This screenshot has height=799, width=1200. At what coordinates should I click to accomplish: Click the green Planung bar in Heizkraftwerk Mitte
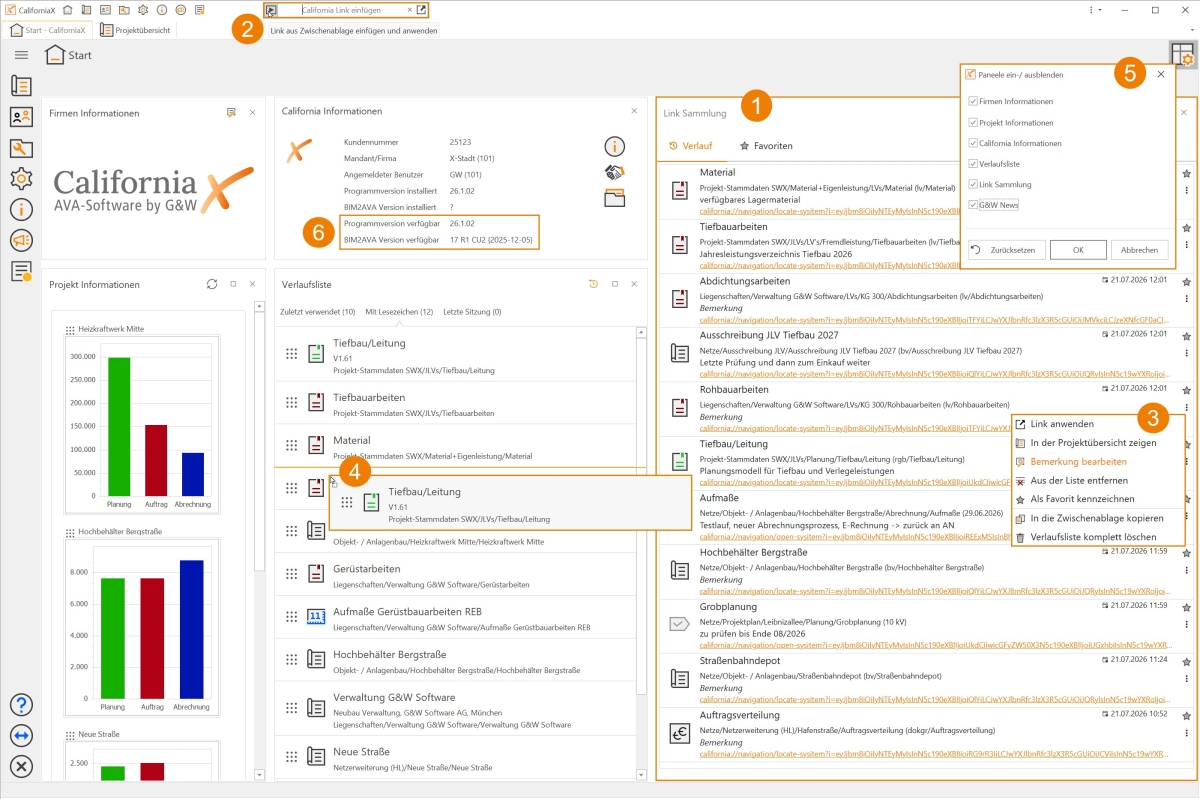119,426
